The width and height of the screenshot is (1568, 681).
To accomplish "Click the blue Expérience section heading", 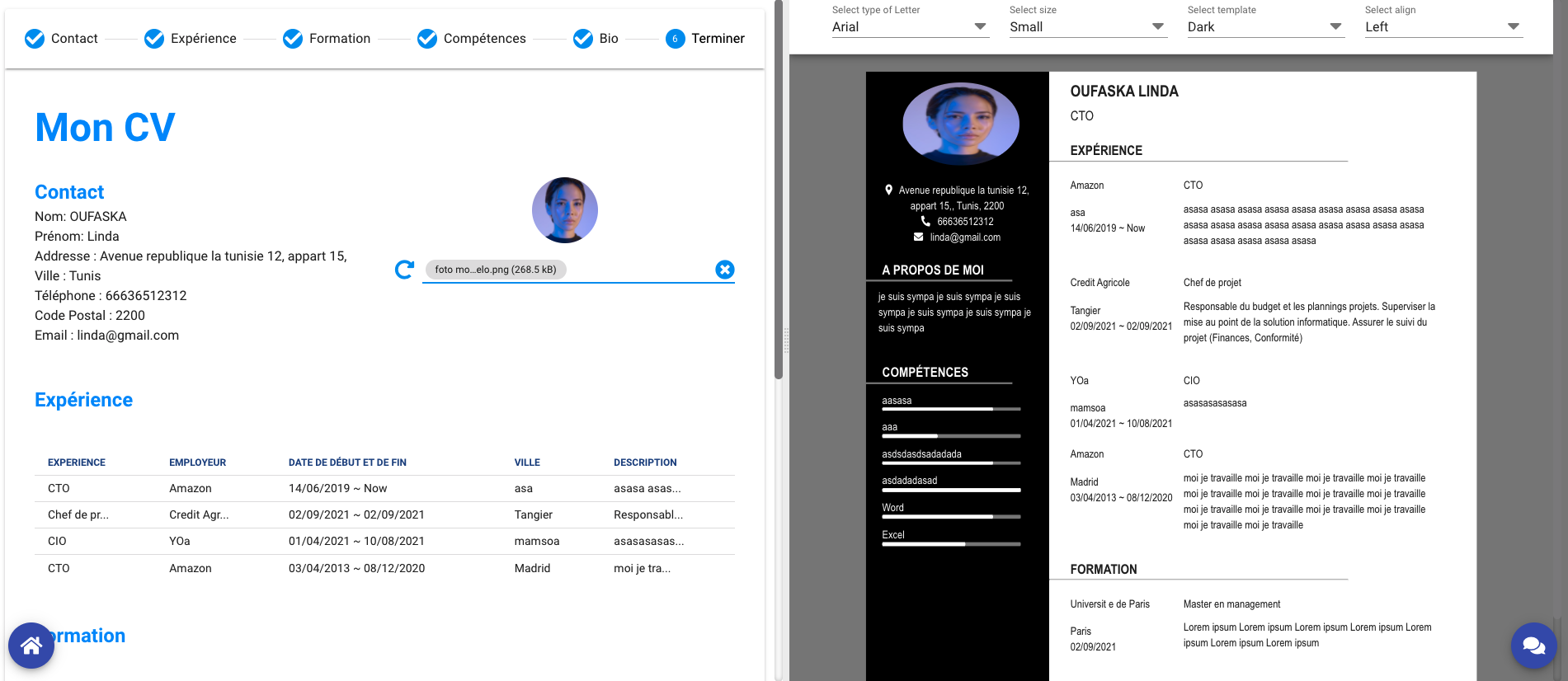I will [83, 400].
